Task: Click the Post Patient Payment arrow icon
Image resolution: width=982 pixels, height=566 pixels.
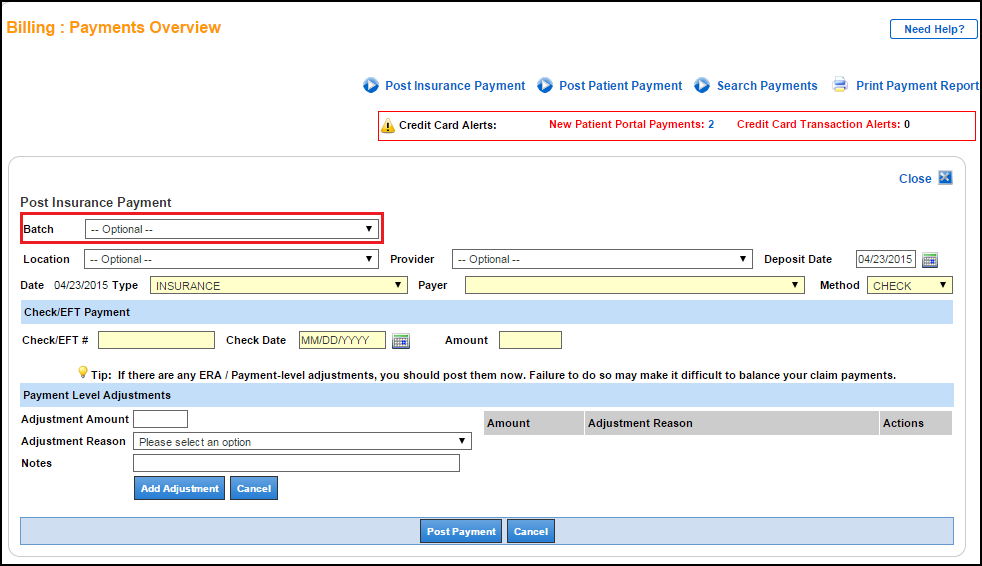Action: (545, 86)
